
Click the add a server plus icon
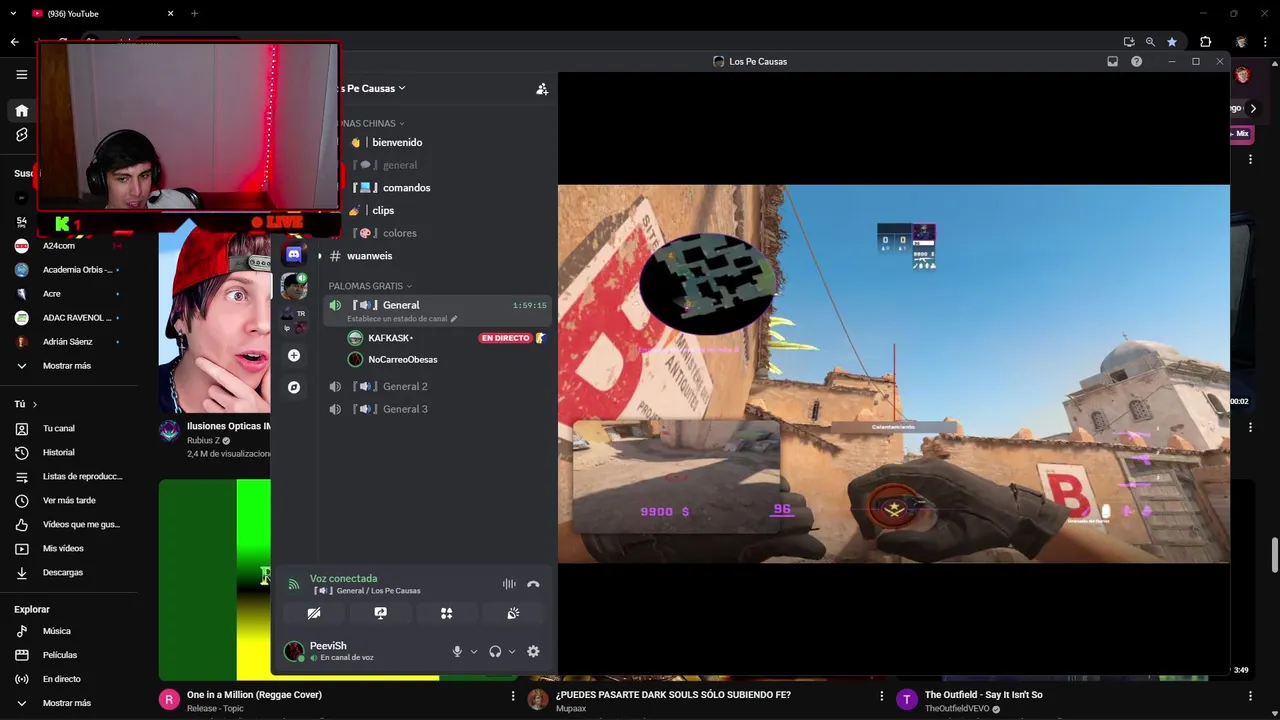(294, 355)
